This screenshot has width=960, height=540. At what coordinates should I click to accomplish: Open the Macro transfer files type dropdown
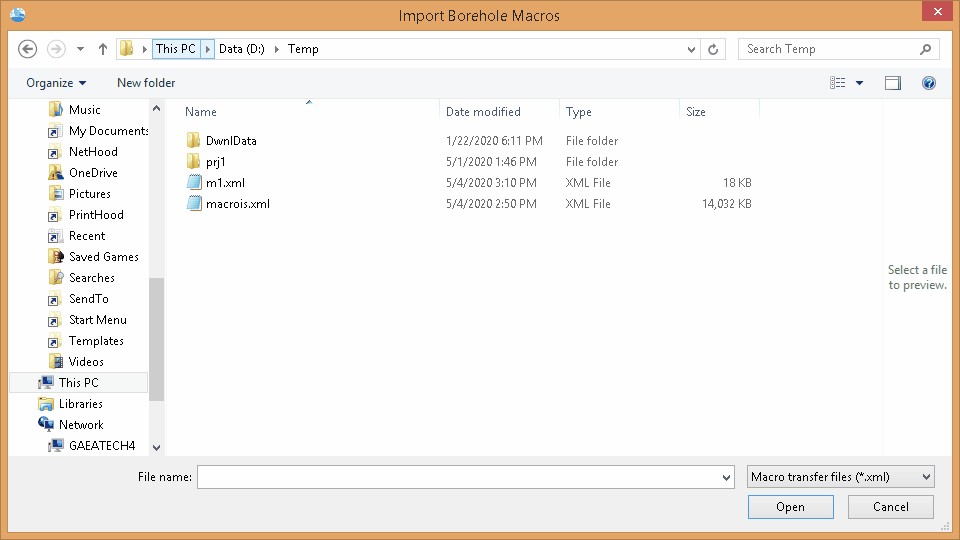tap(840, 477)
